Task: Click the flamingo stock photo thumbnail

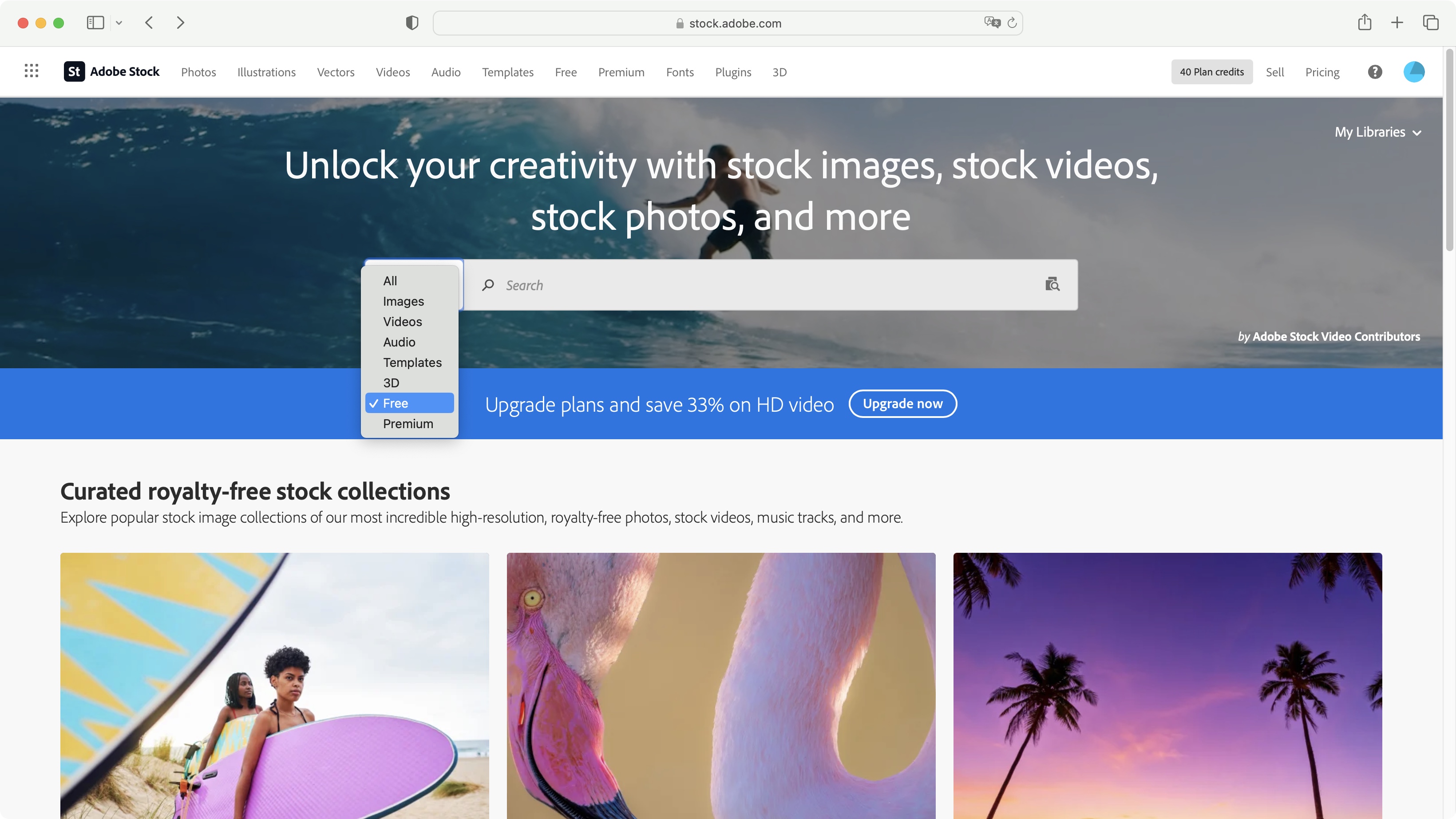Action: tap(721, 686)
